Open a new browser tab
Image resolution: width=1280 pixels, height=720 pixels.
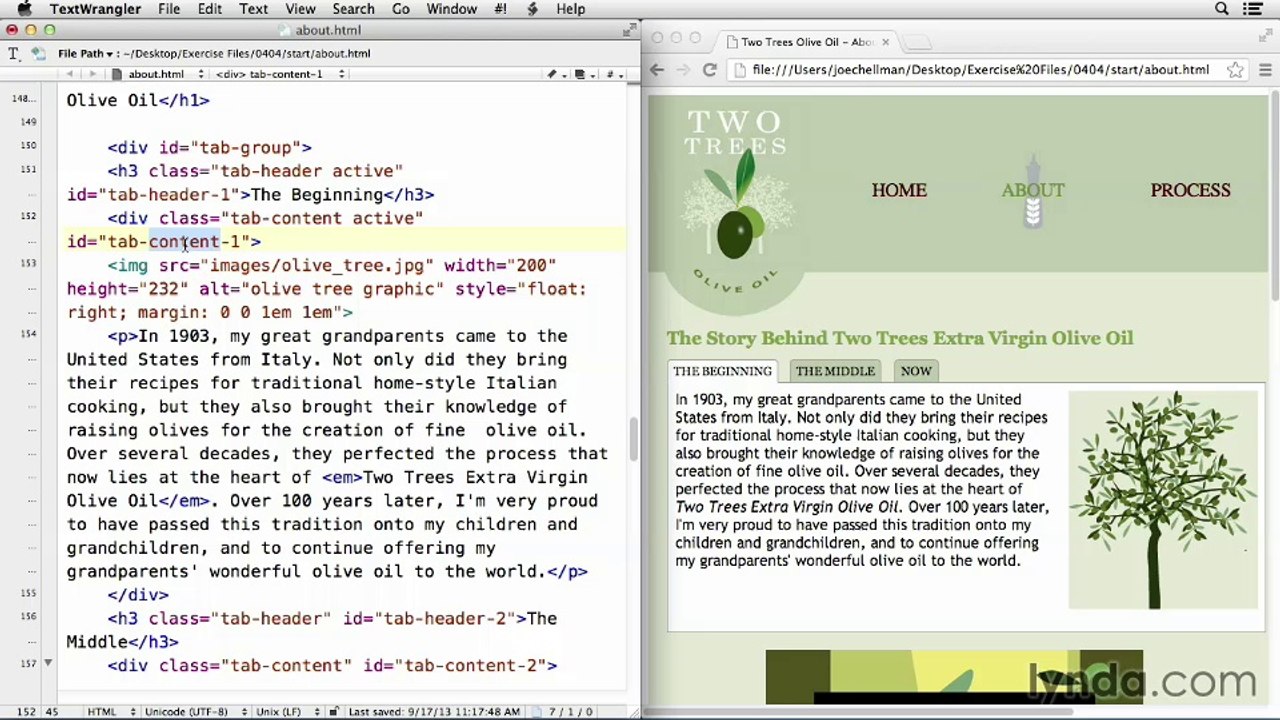click(x=918, y=42)
